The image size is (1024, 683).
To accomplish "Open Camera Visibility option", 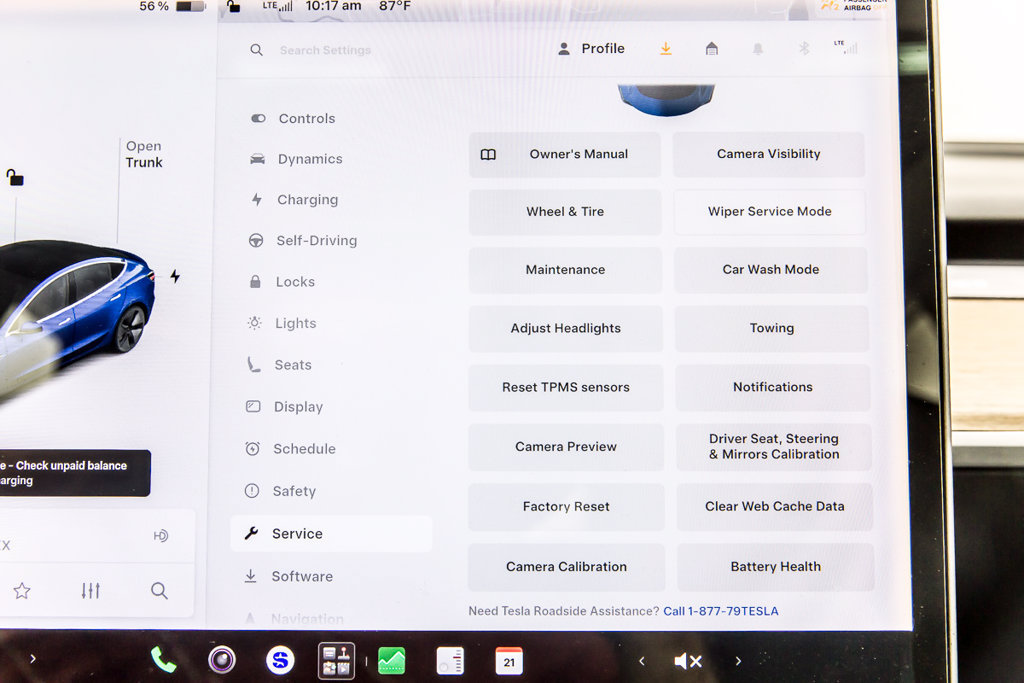I will [x=769, y=154].
